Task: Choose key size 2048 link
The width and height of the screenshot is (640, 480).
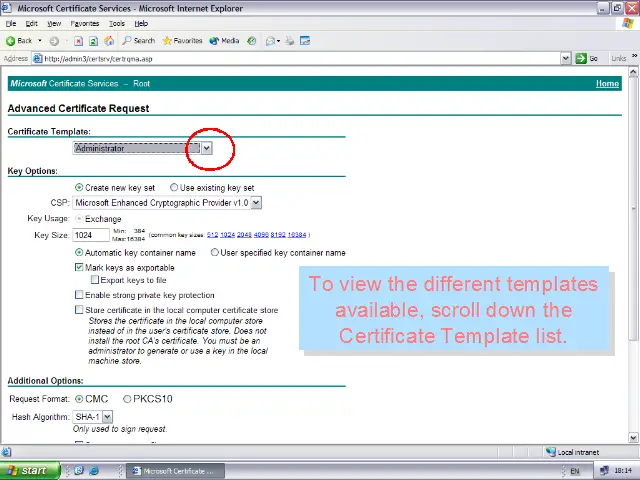Action: click(244, 235)
